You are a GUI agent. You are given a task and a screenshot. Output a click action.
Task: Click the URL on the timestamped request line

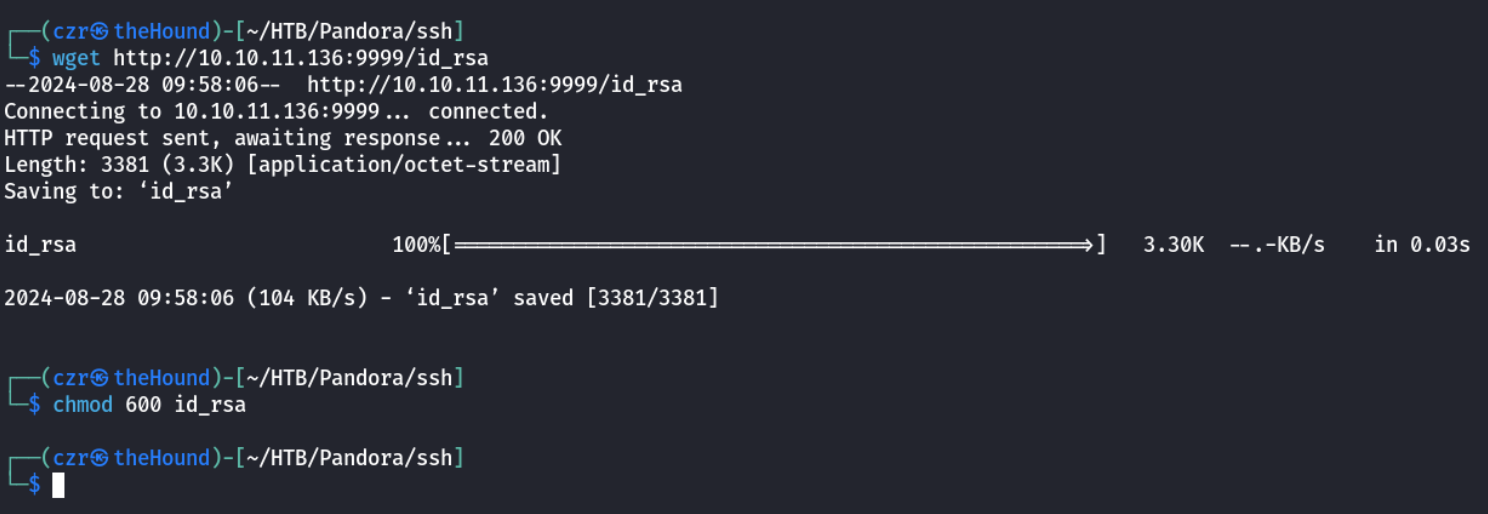[494, 85]
